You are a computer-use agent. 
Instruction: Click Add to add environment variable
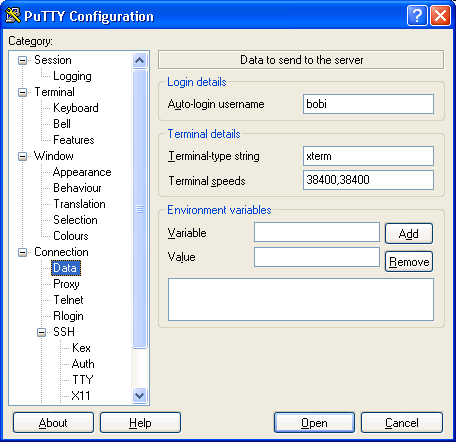409,234
